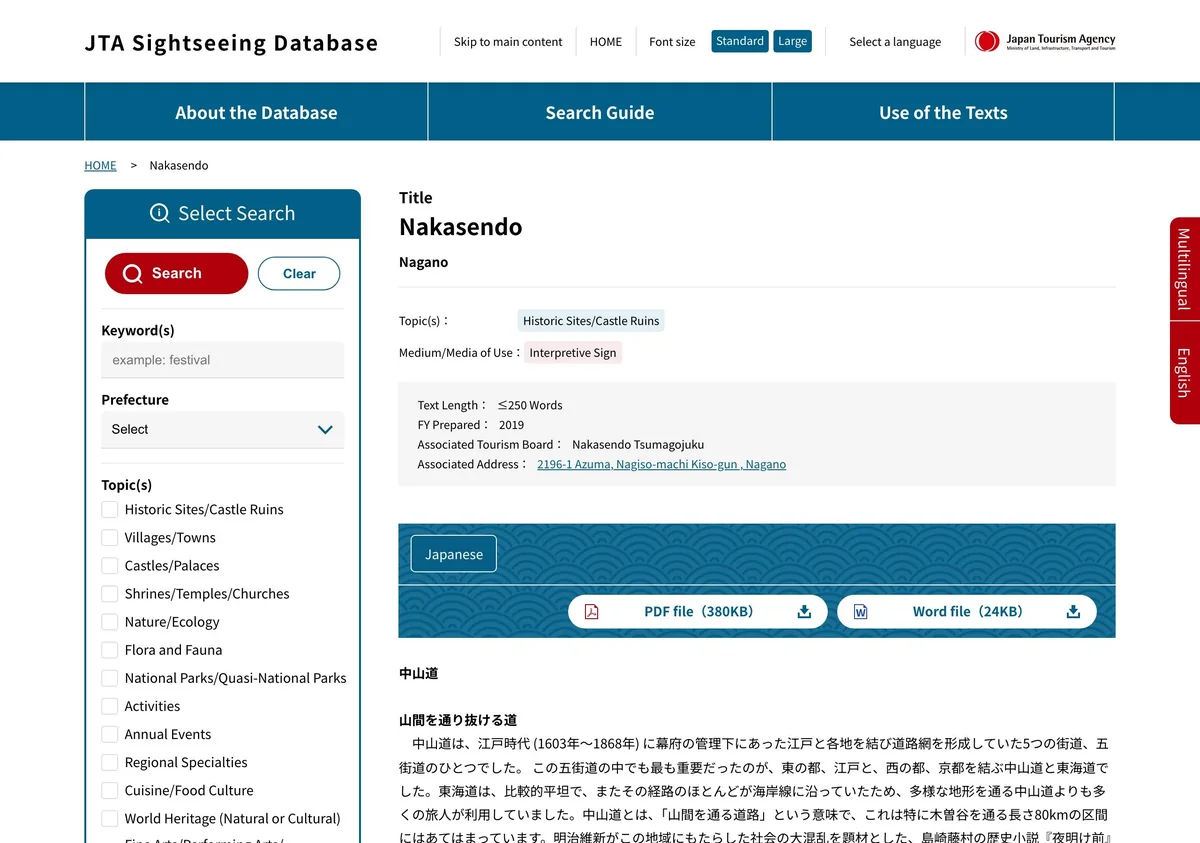Click the Clear button

(x=299, y=274)
